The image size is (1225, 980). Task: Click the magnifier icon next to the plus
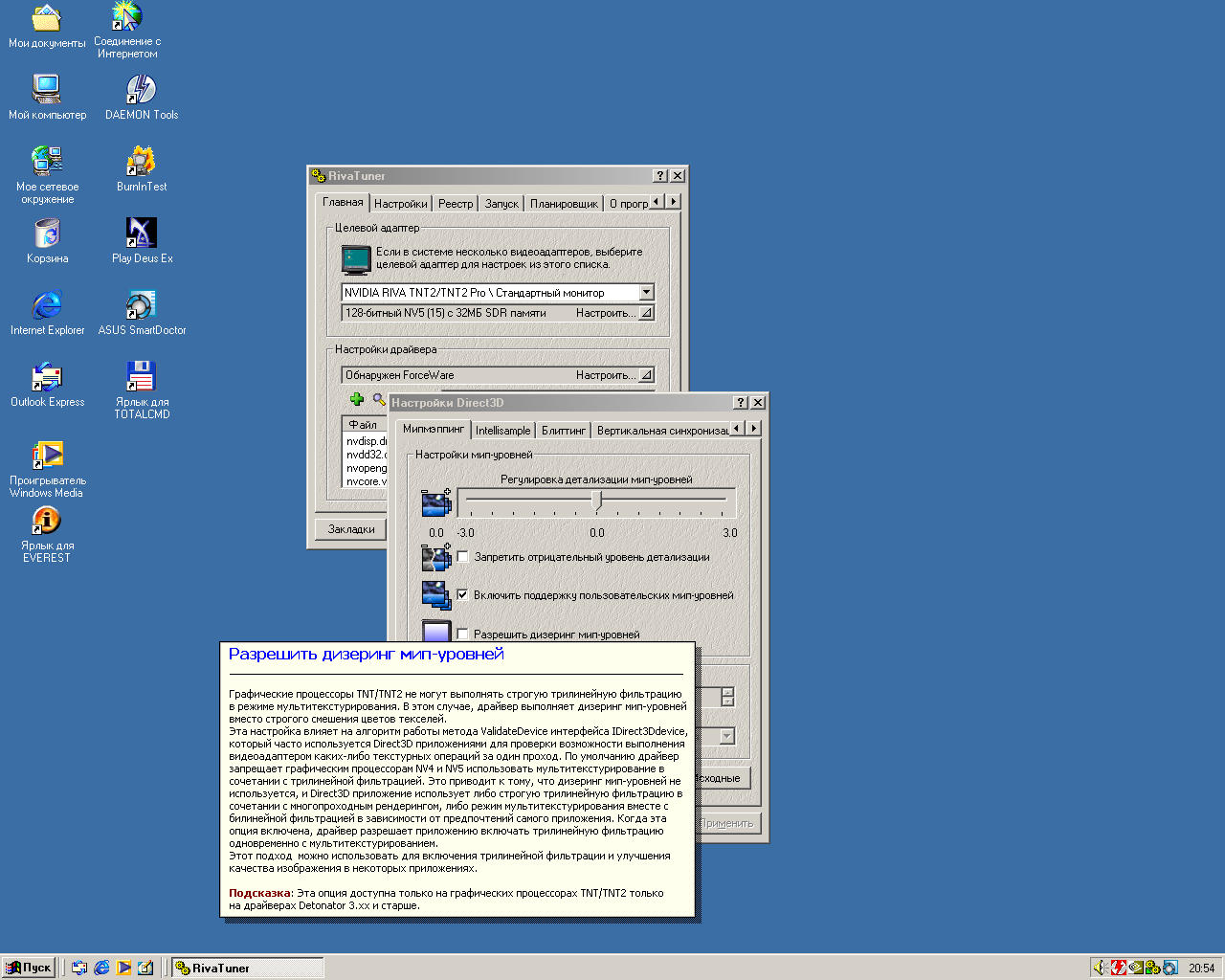(379, 399)
